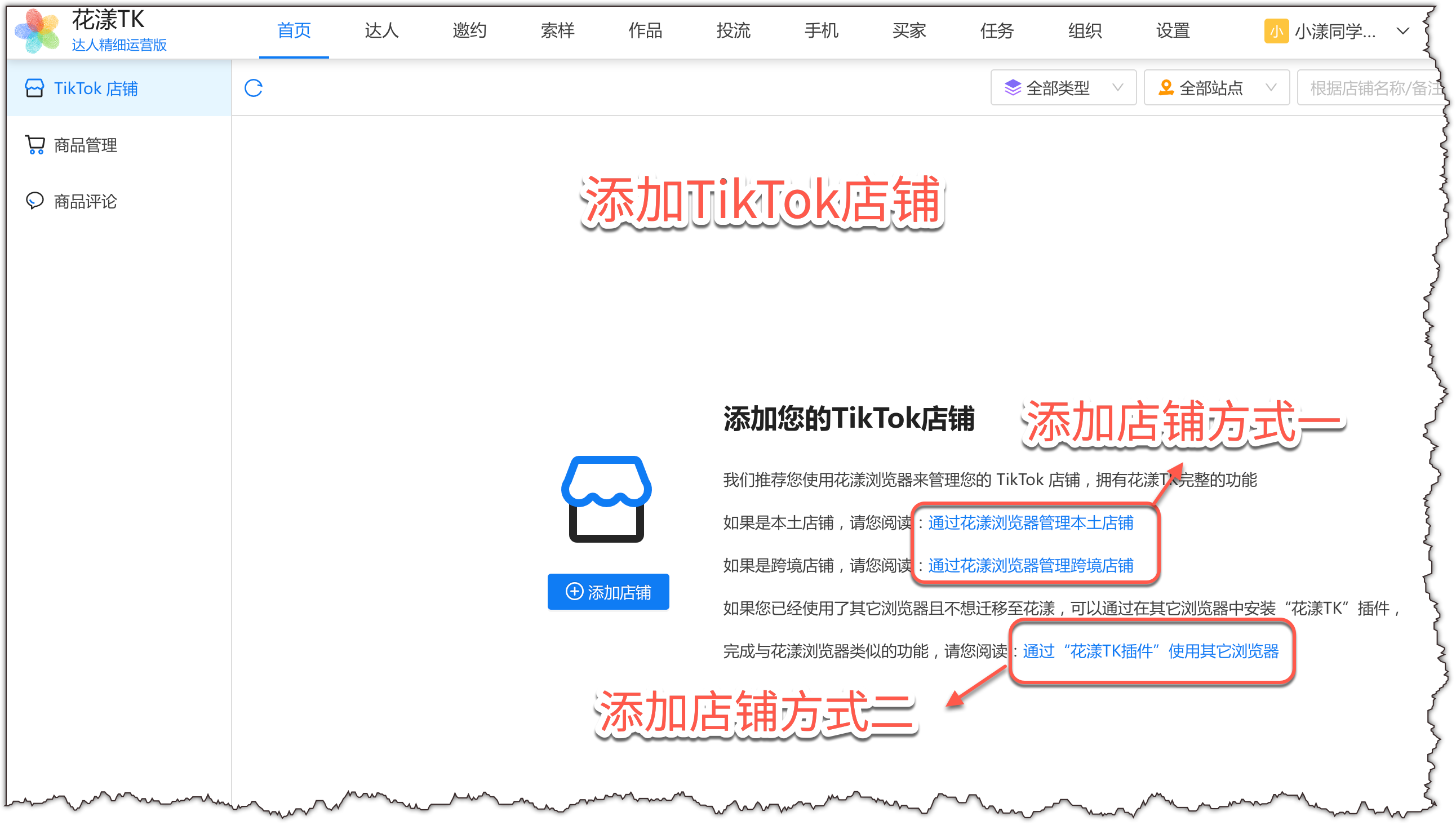Expand the user account menu chevron
The height and width of the screenshot is (825, 1456).
coord(1402,31)
